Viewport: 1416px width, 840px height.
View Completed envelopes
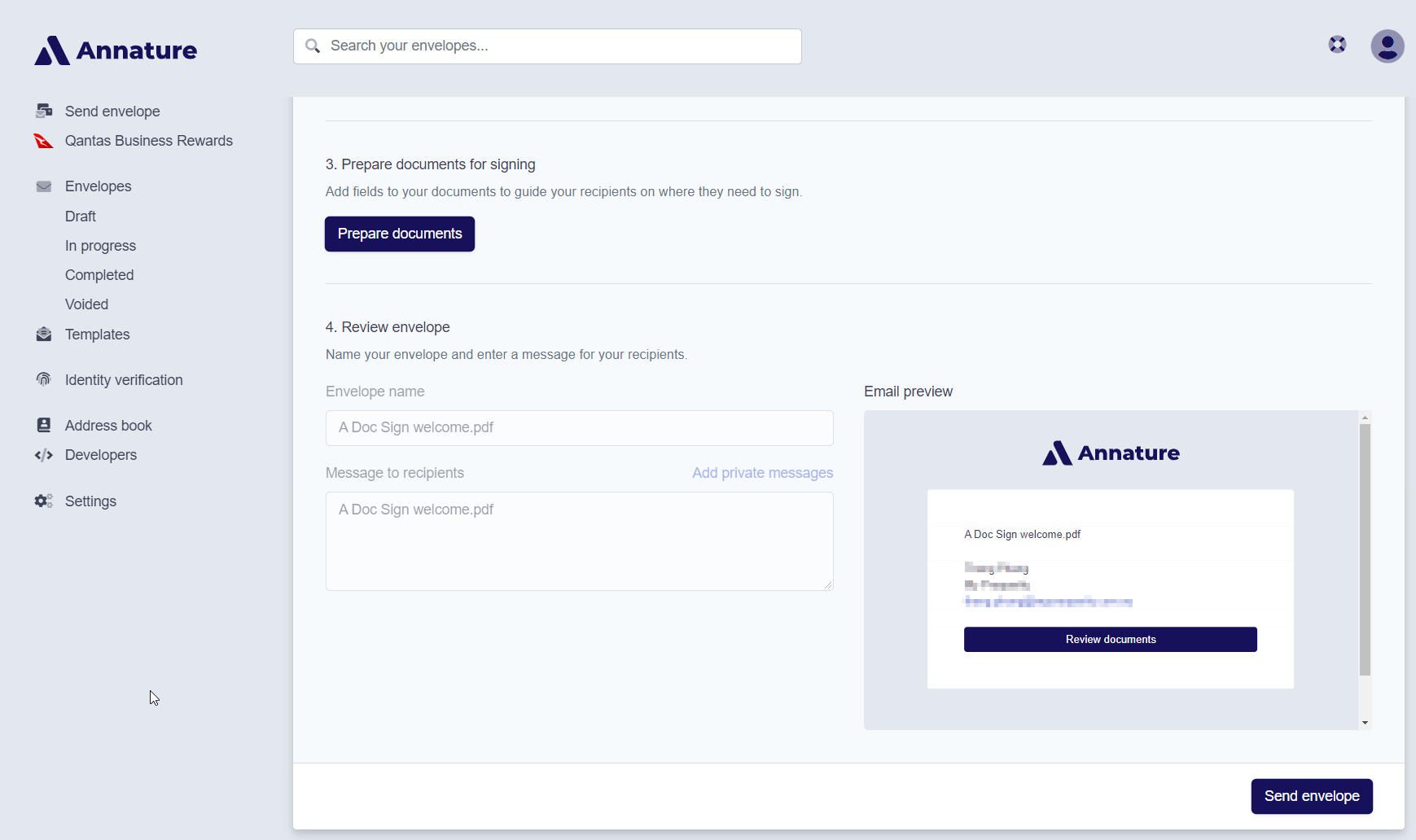coord(99,275)
